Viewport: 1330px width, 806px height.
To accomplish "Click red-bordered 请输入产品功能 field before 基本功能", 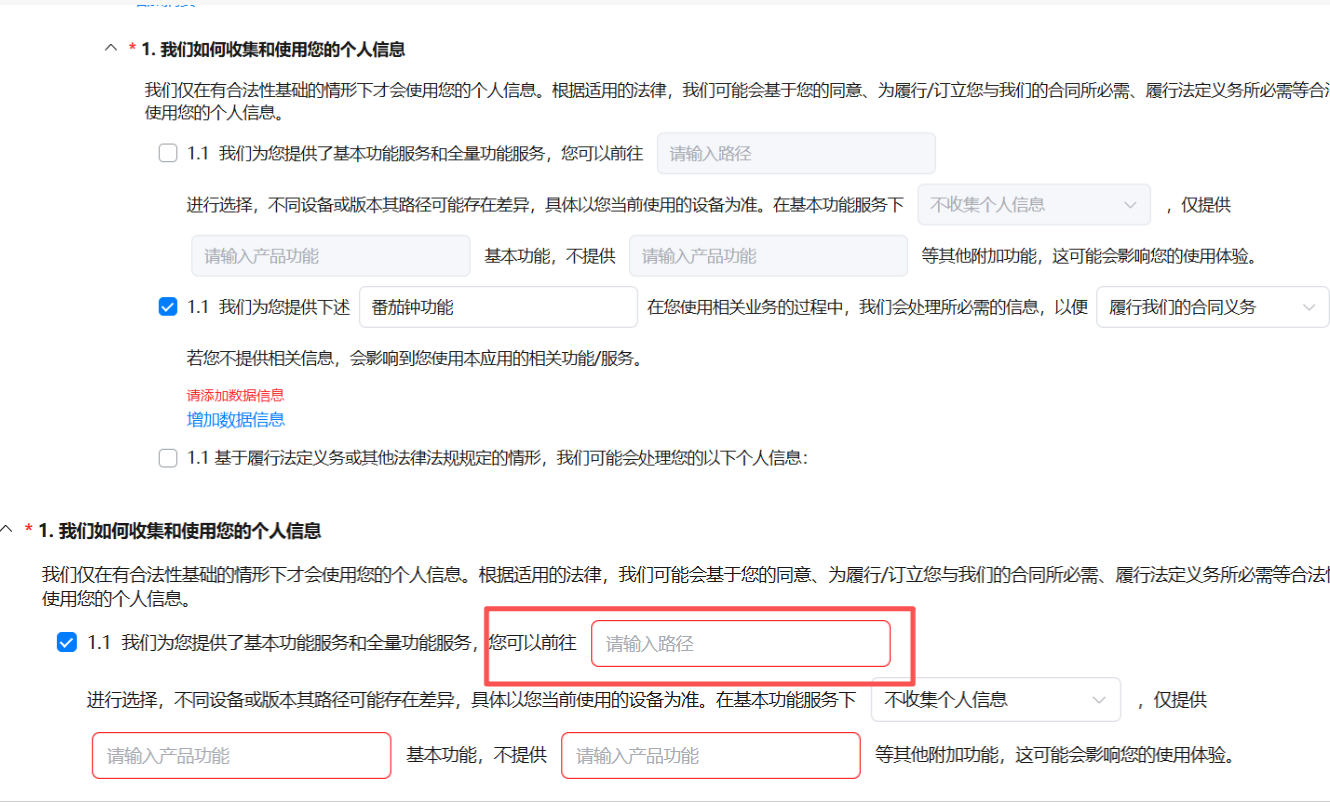I will [241, 756].
